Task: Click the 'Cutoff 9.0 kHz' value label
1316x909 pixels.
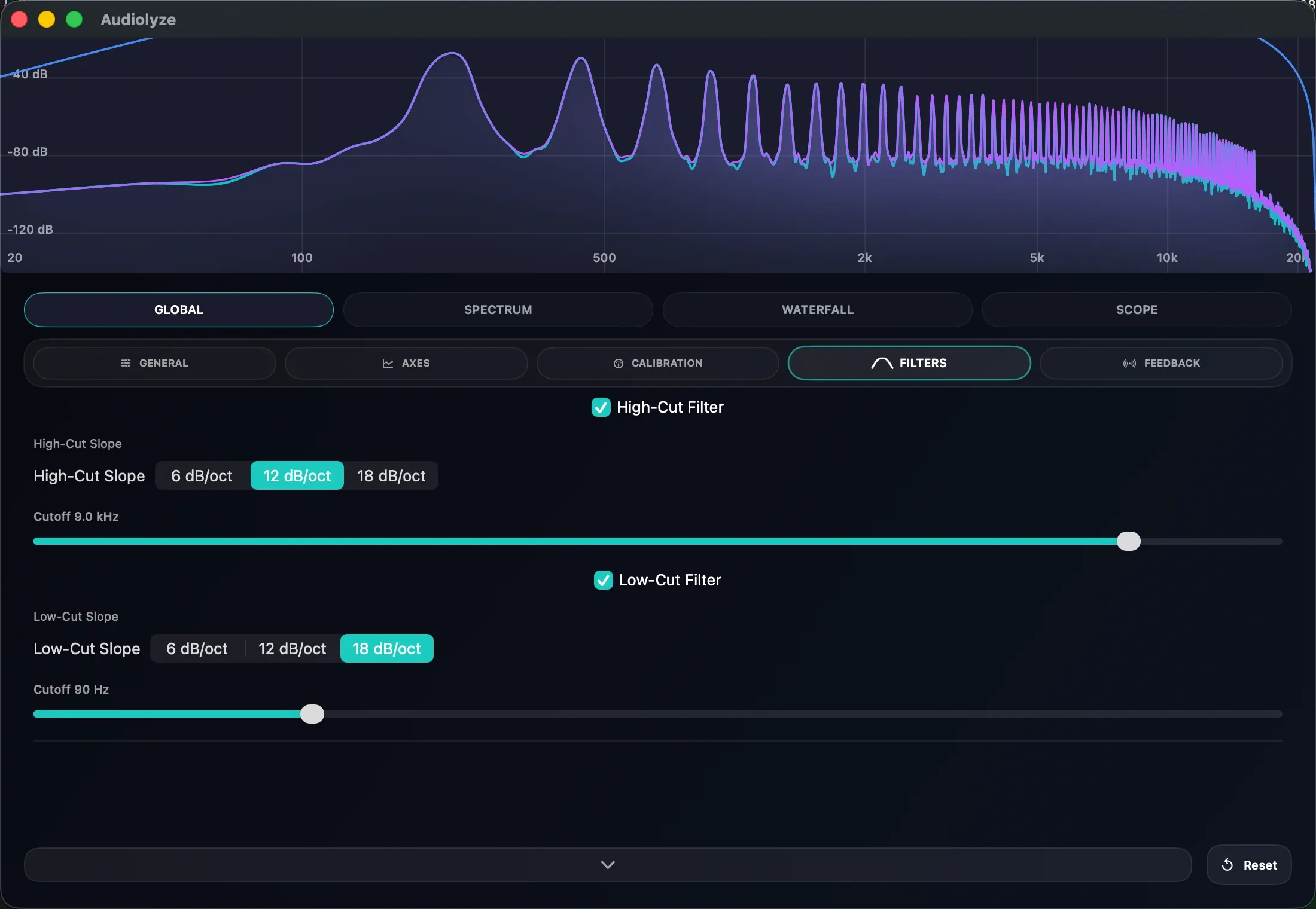Action: pyautogui.click(x=76, y=517)
